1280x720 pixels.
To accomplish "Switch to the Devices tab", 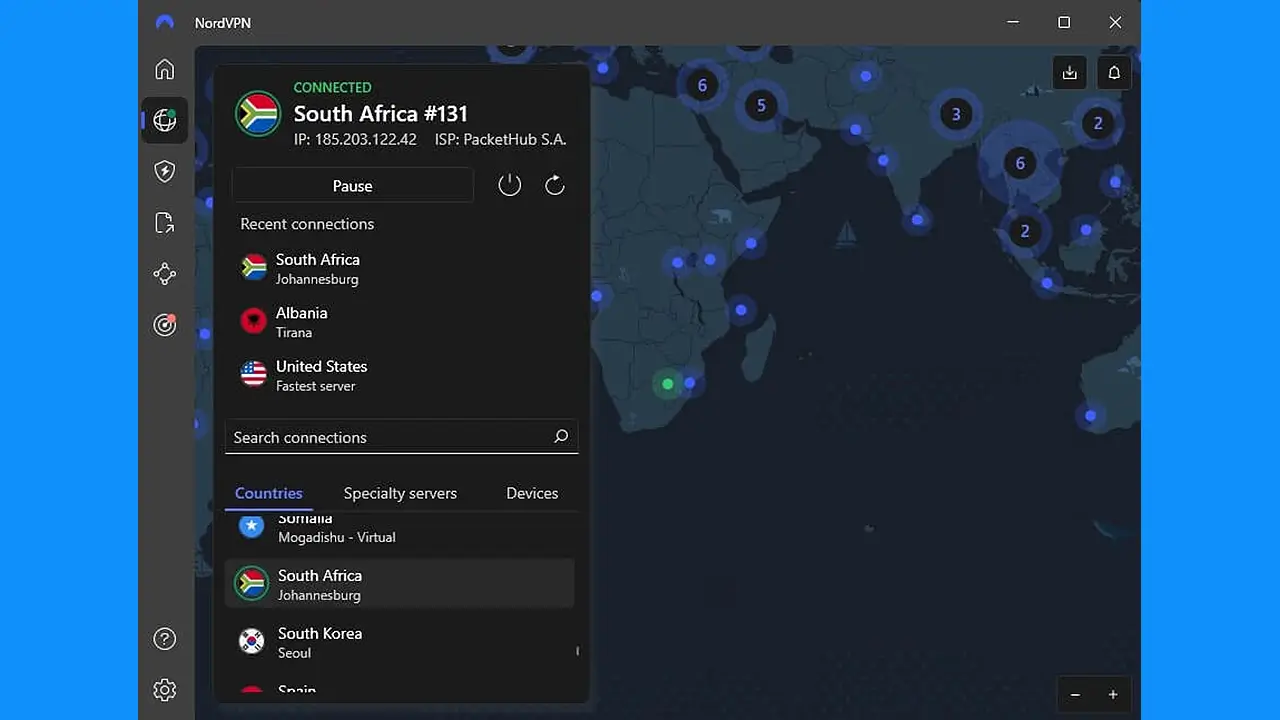I will 532,493.
